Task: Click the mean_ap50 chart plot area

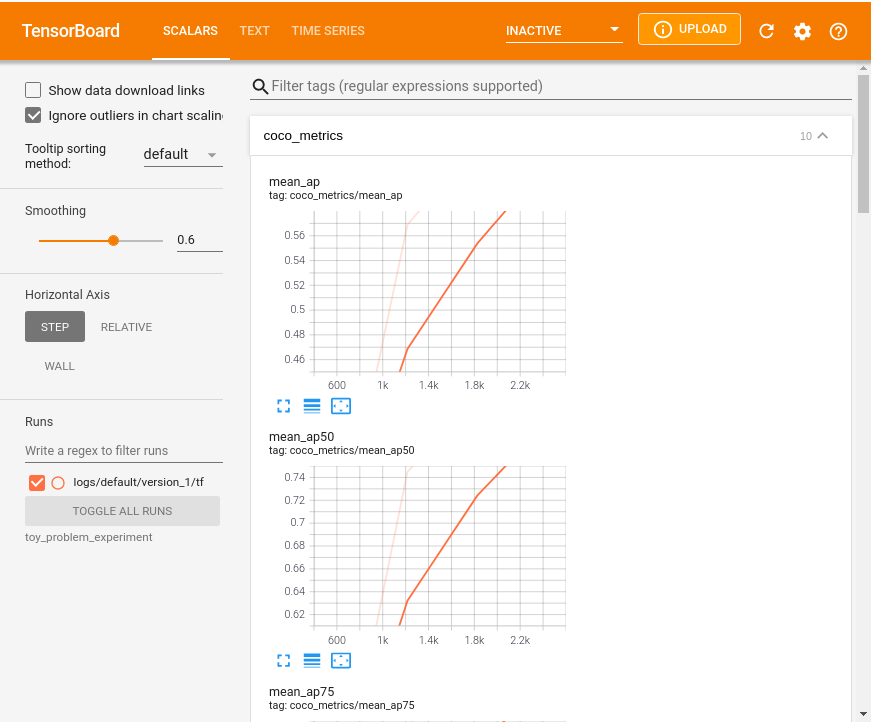Action: (x=439, y=546)
